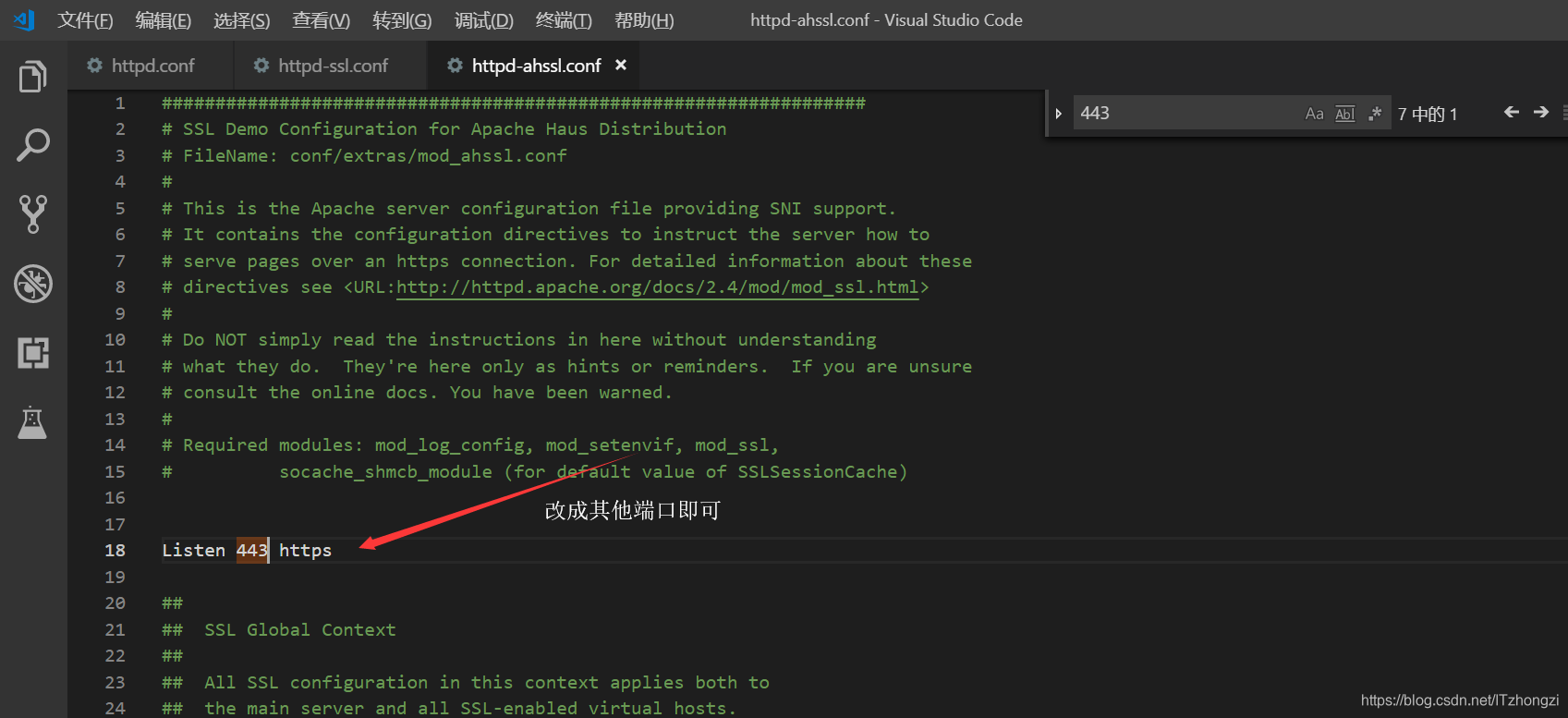1568x718 pixels.
Task: Click the VS Code logo icon
Action: pos(24,19)
